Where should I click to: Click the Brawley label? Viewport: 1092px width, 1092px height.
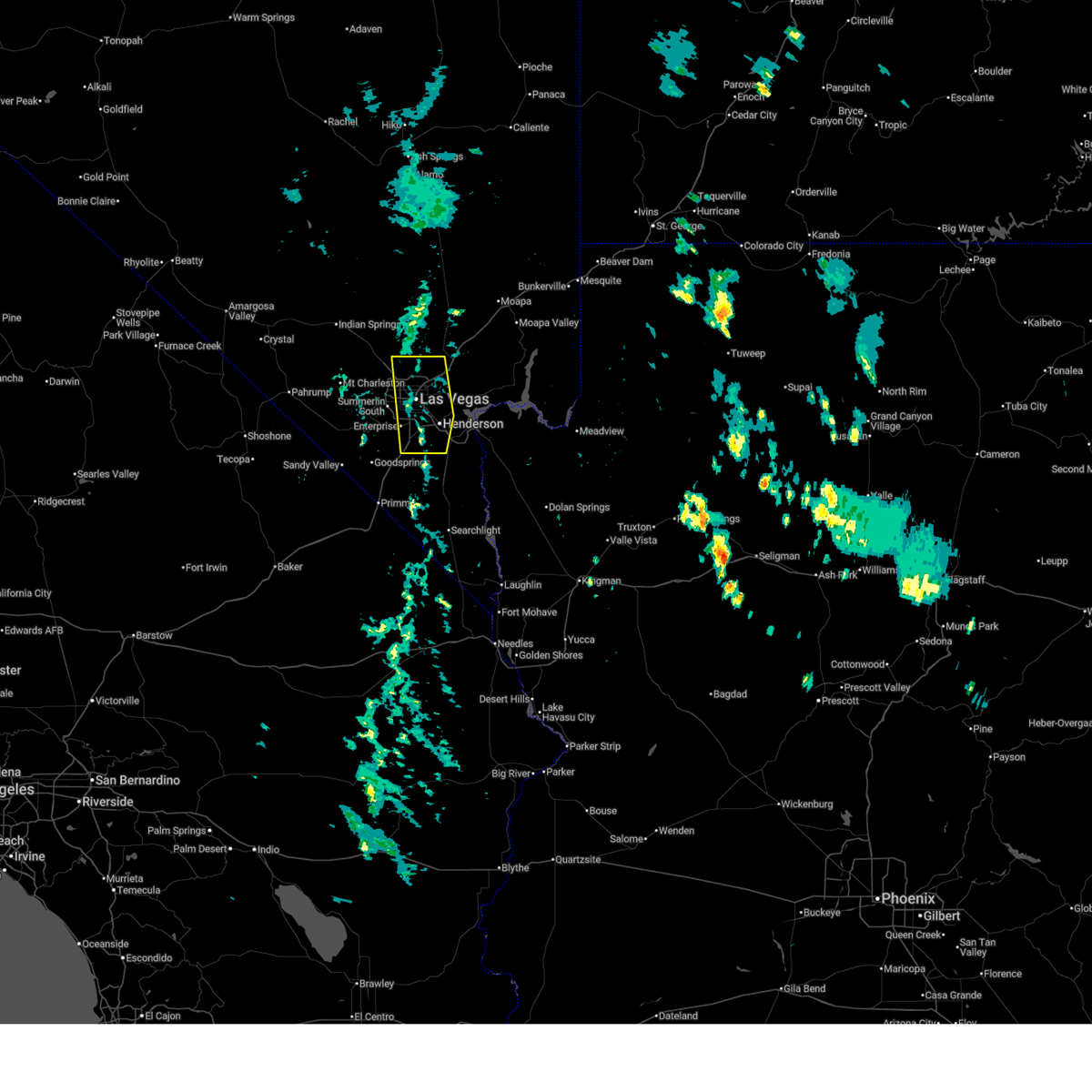[x=377, y=984]
